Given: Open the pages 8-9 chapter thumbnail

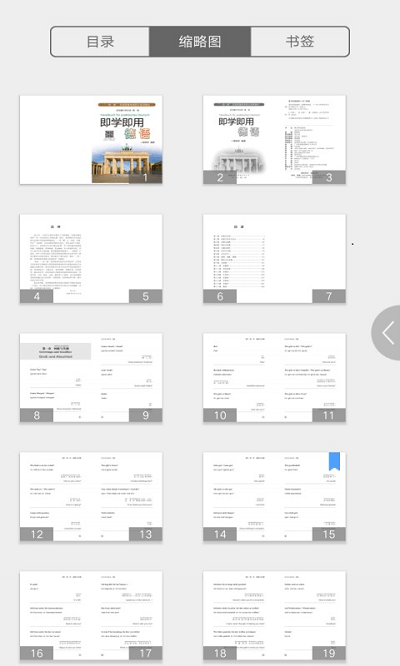Looking at the screenshot, I should pos(91,378).
